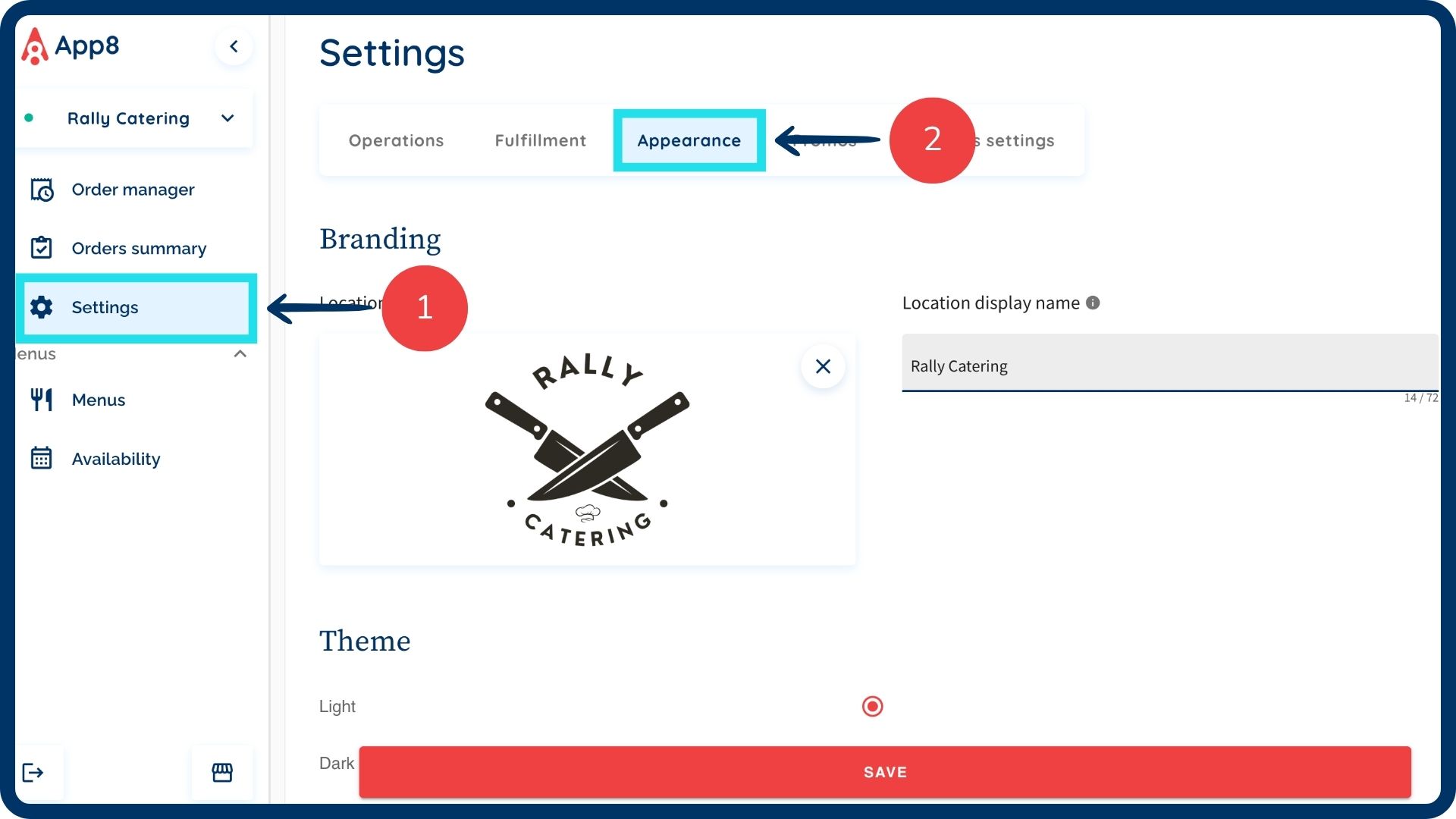Click the storefront icon in sidebar footer
The height and width of the screenshot is (819, 1456).
click(x=222, y=773)
